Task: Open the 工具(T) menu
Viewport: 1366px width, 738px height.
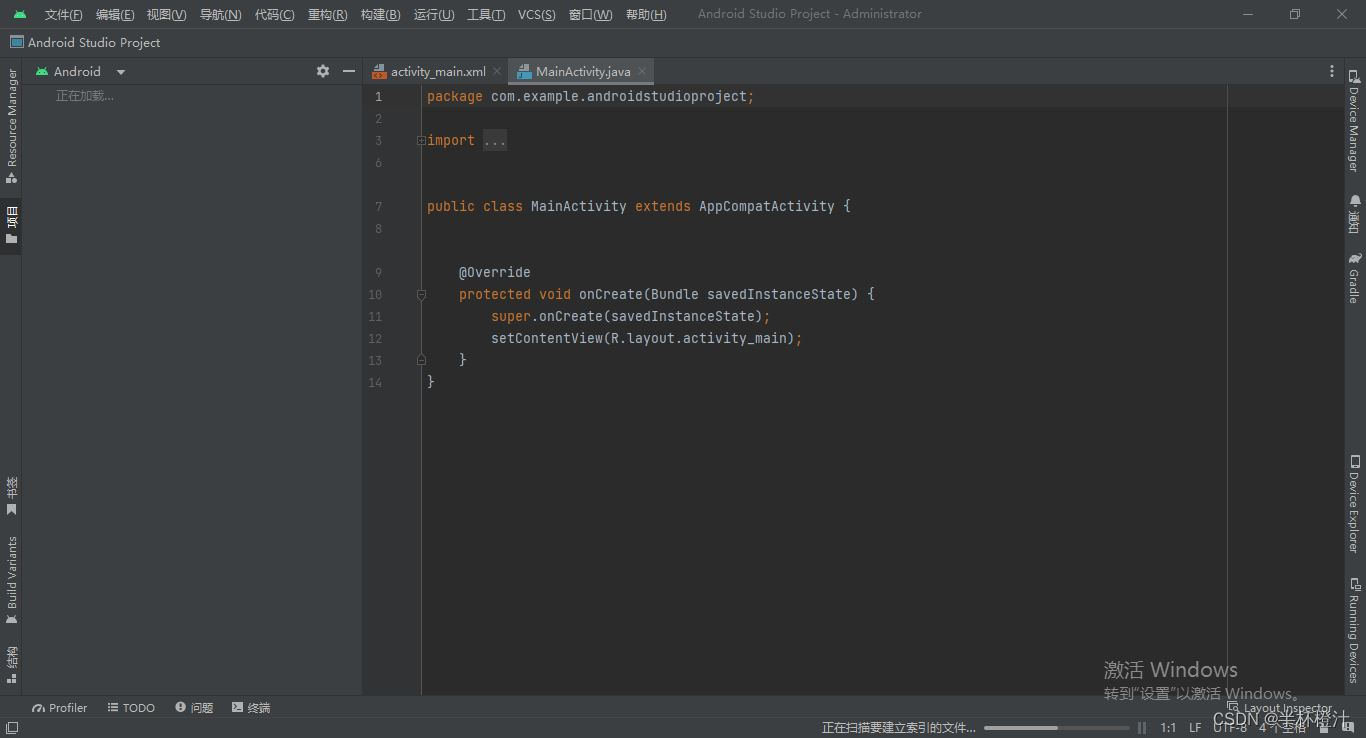Action: (486, 14)
